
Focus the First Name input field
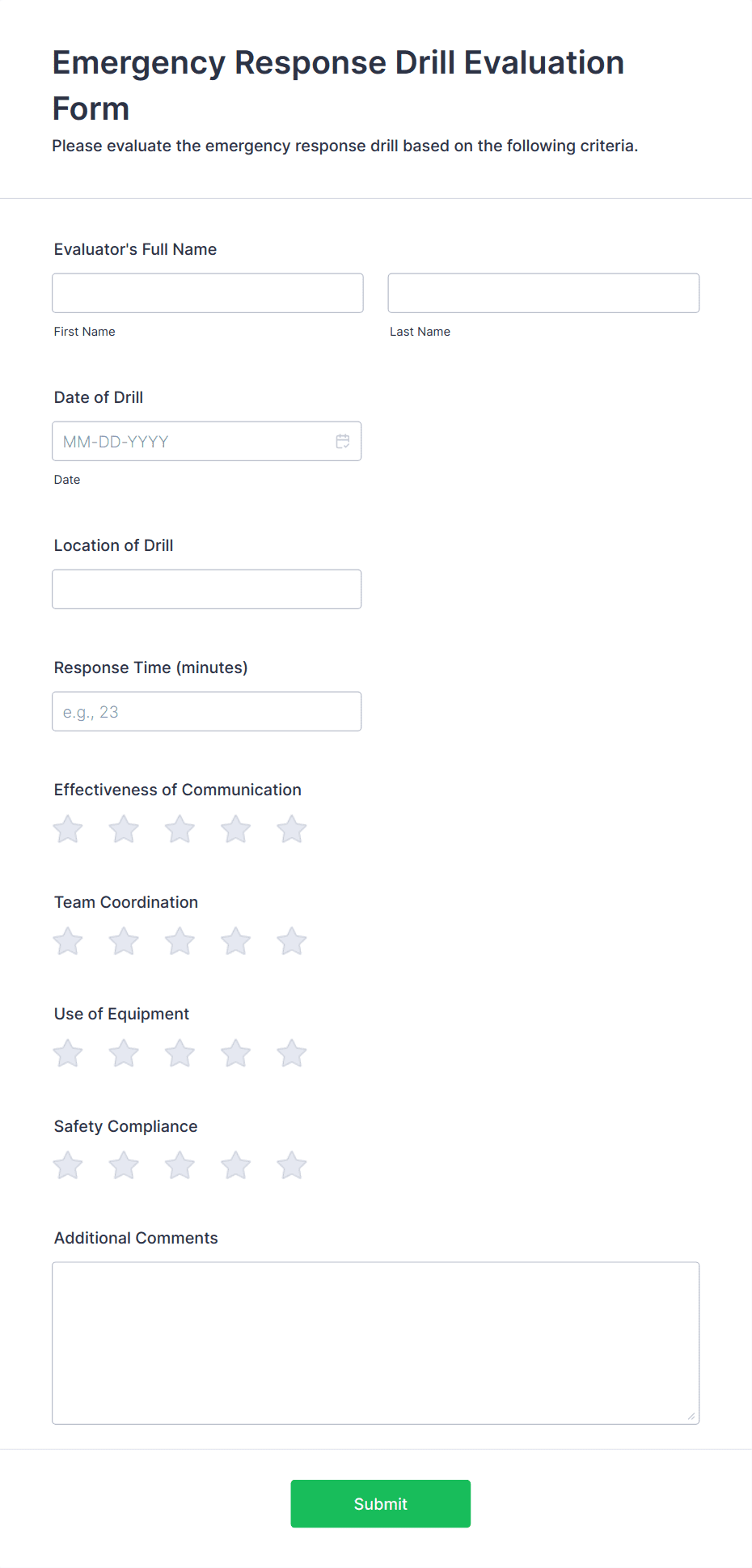pos(208,293)
